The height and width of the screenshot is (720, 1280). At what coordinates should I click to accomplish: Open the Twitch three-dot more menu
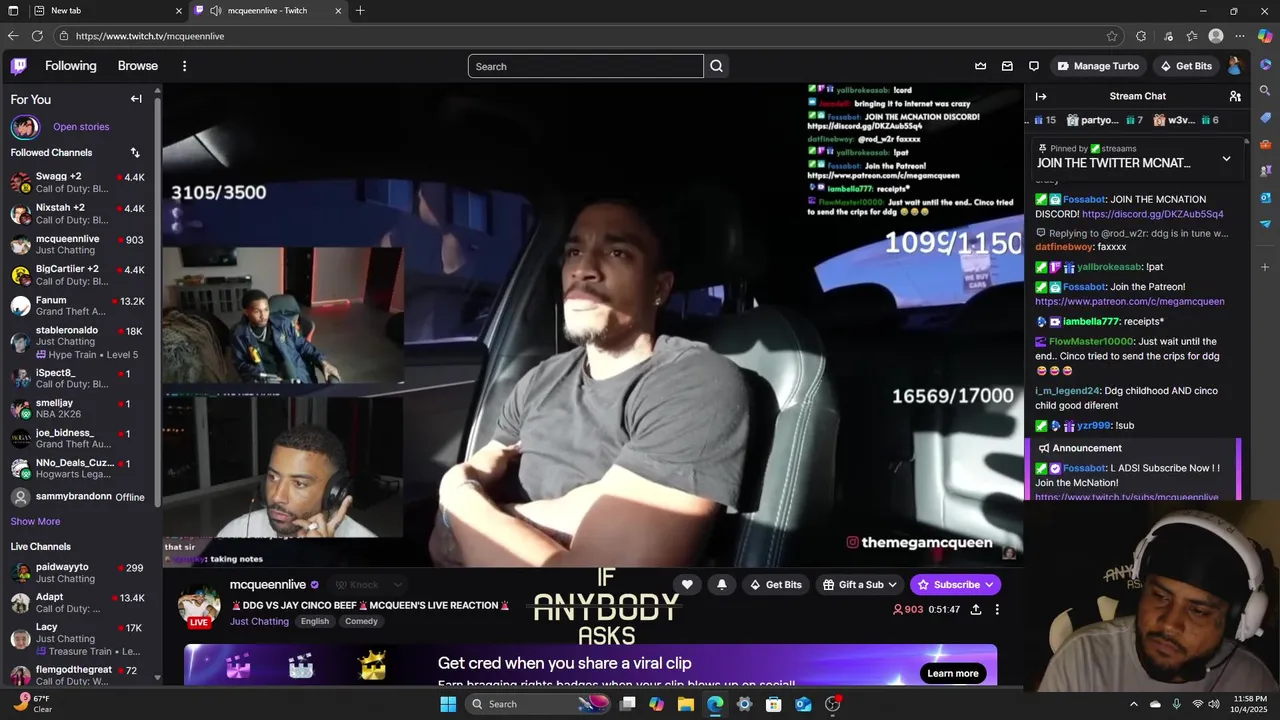pyautogui.click(x=184, y=66)
